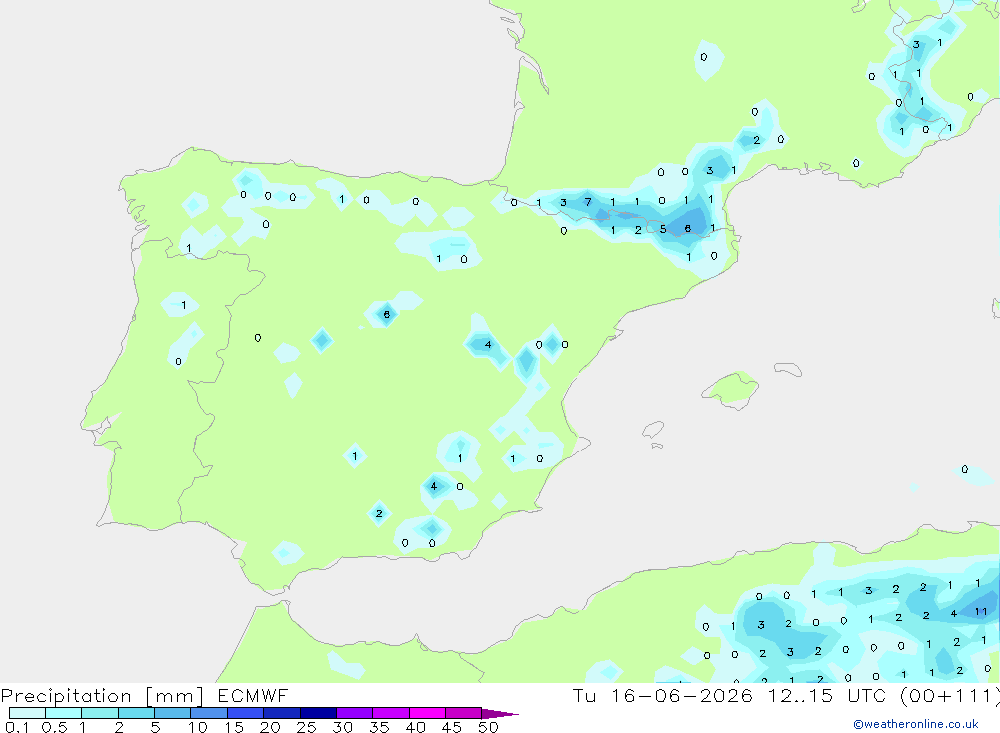The image size is (1000, 733).
Task: Click the legend label '20'
Action: tap(270, 727)
